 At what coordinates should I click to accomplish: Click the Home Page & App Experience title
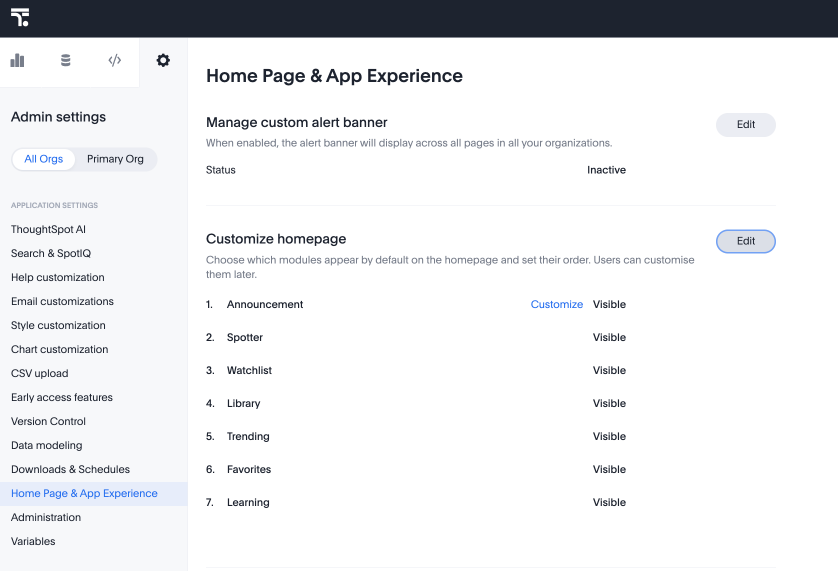click(x=335, y=76)
